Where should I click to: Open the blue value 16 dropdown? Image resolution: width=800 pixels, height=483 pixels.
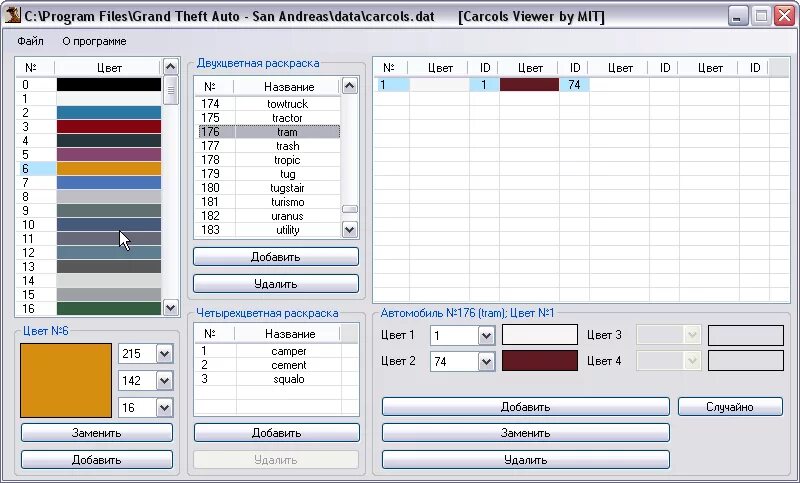(164, 408)
